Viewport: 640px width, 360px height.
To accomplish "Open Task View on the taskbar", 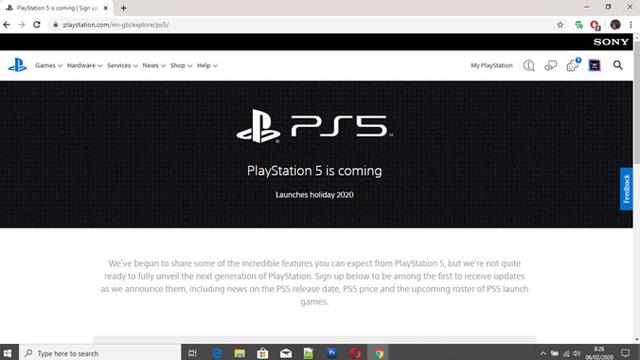I will tap(192, 353).
